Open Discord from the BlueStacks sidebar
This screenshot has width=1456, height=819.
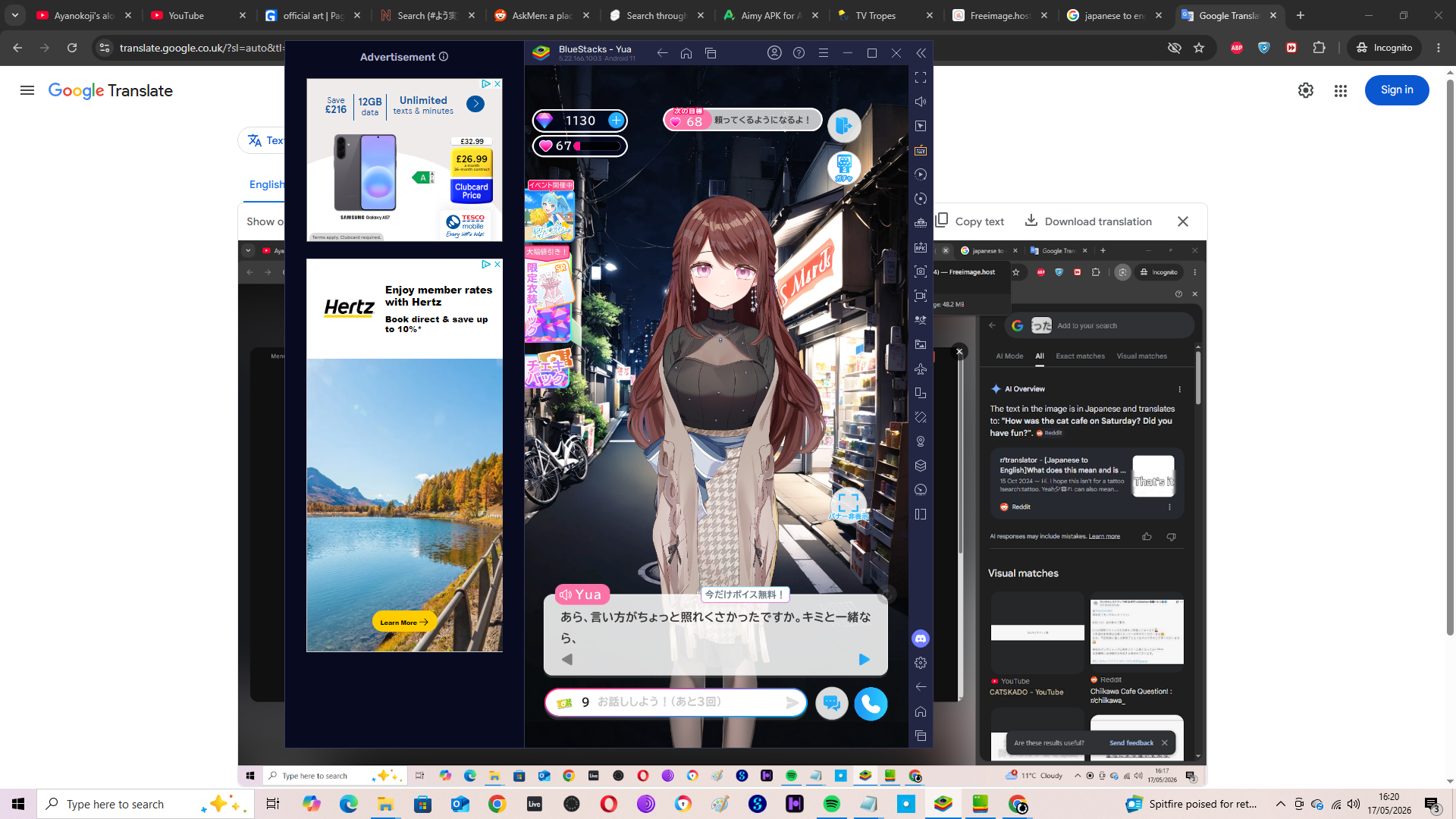(x=921, y=639)
